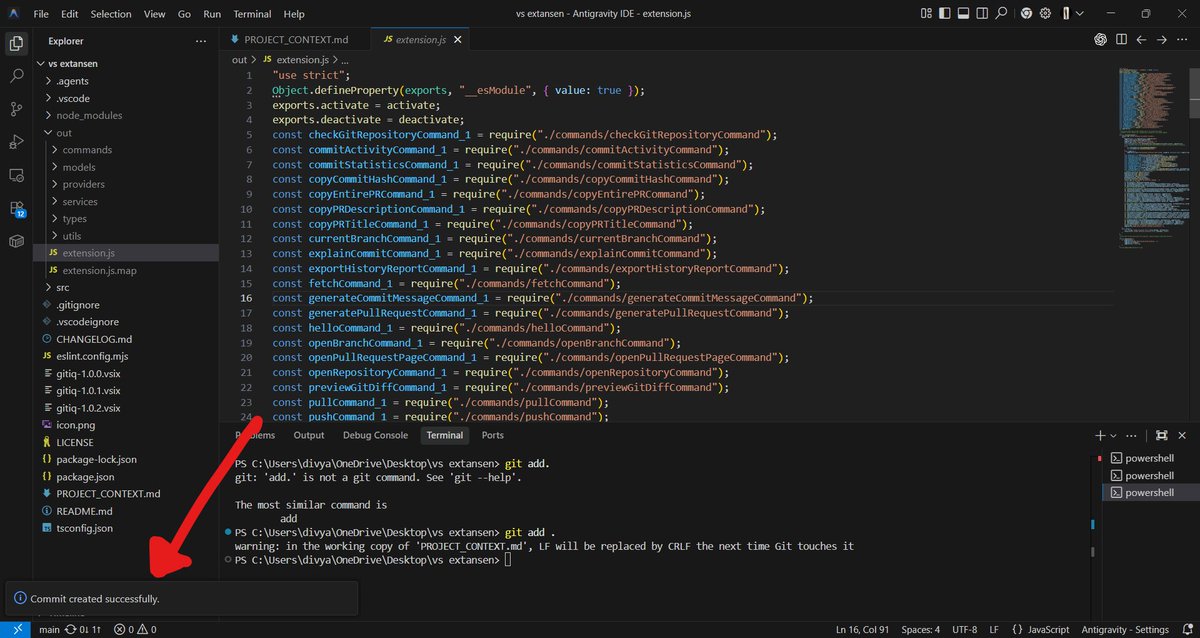Change encoding via UTF-8 status item

click(964, 630)
